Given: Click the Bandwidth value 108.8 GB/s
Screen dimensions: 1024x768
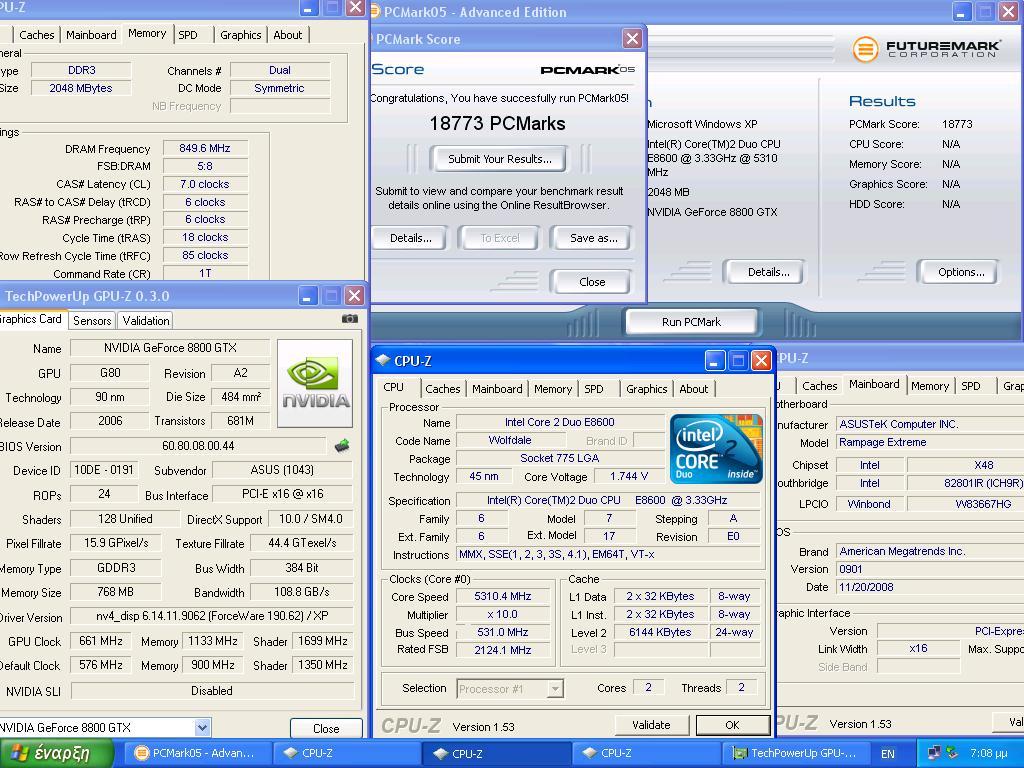Looking at the screenshot, I should 302,592.
